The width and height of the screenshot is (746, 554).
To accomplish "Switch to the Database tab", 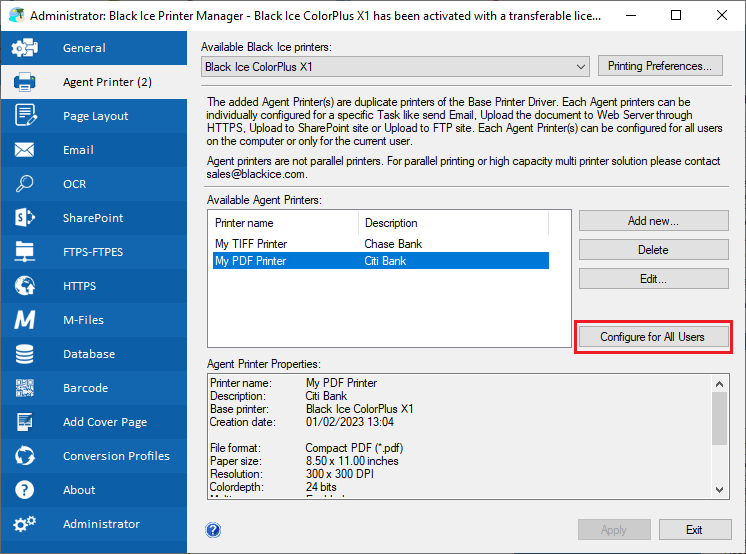I will coord(89,354).
